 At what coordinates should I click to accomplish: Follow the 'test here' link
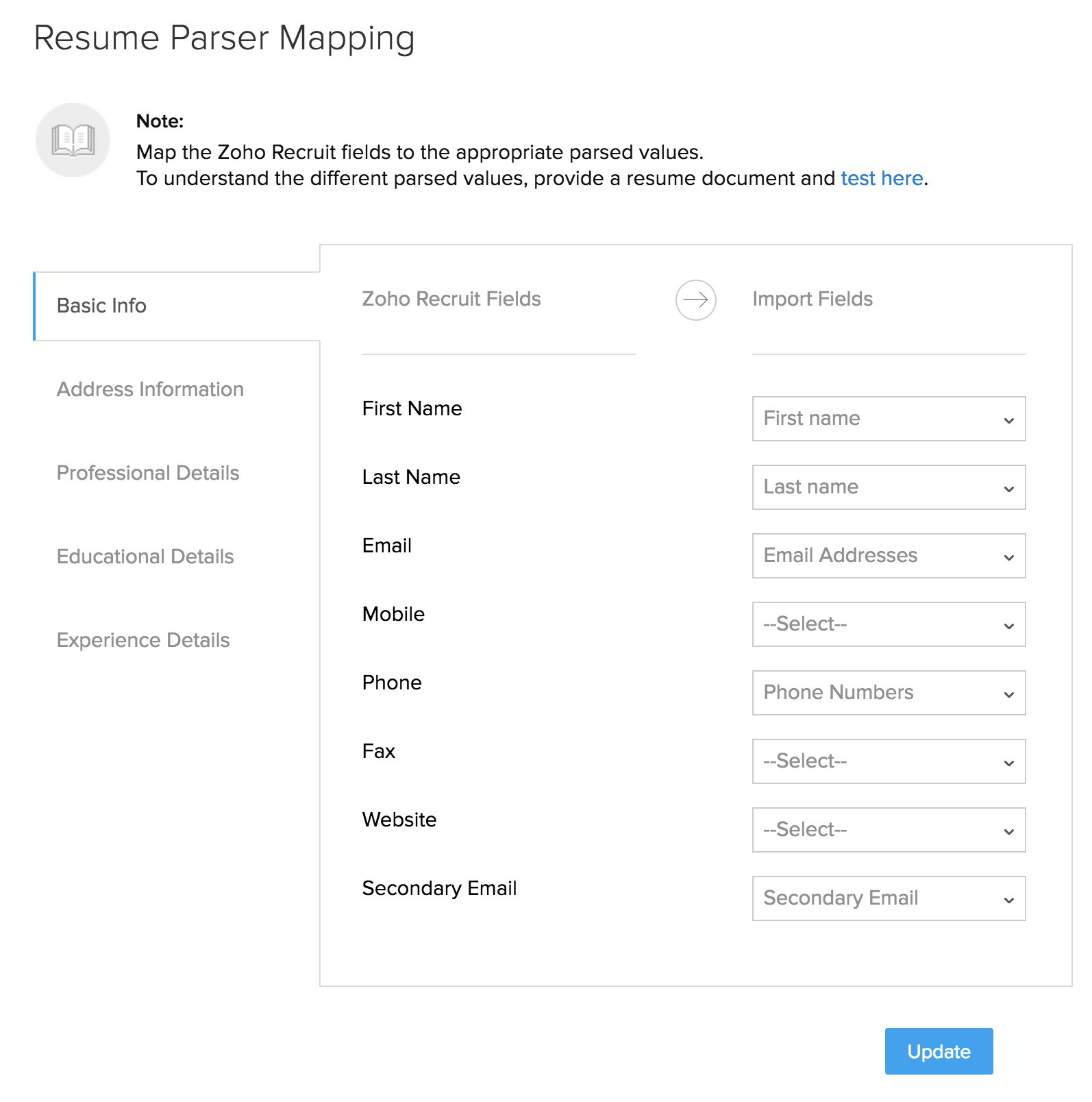882,178
